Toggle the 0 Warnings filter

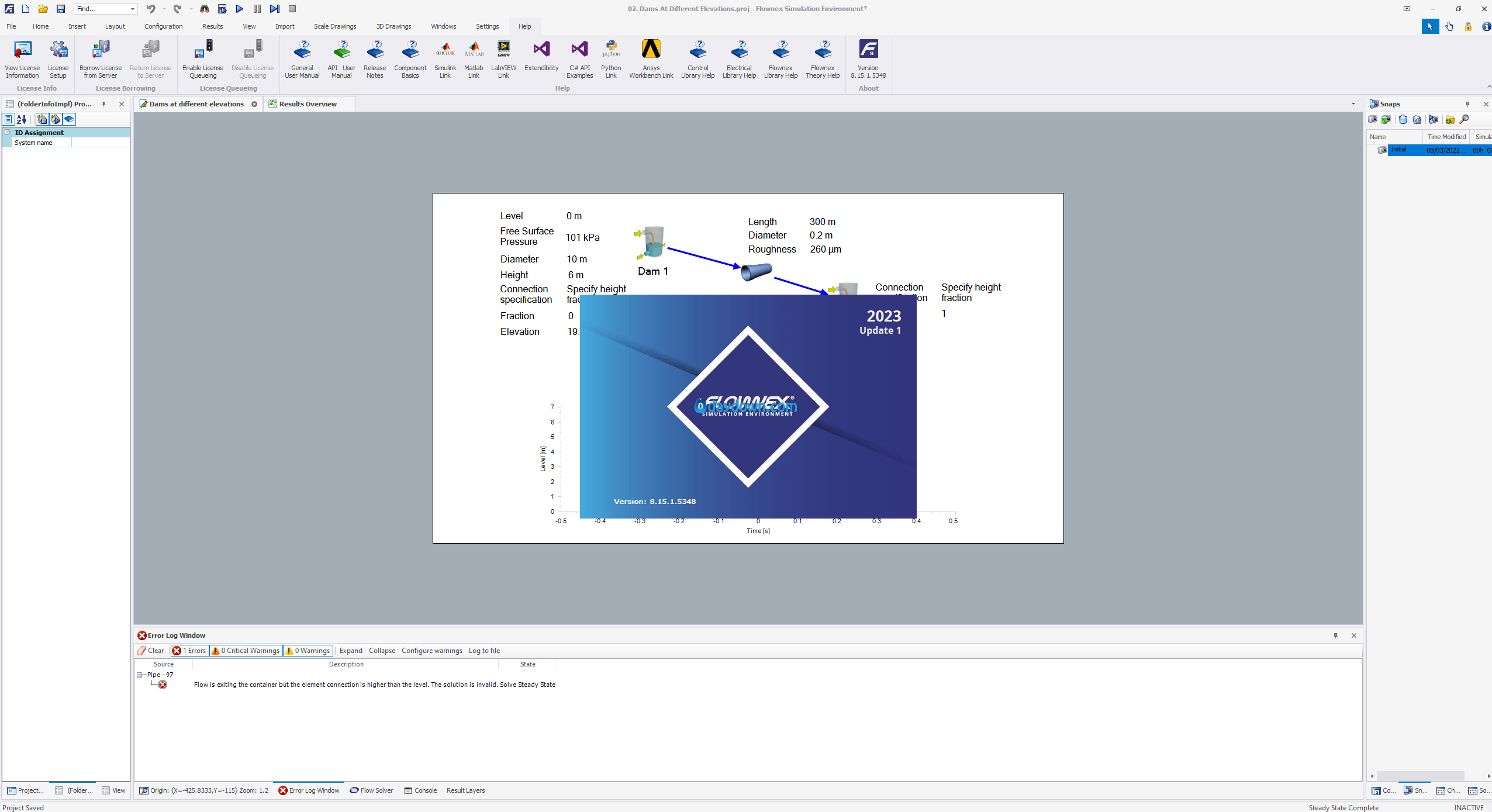[308, 651]
